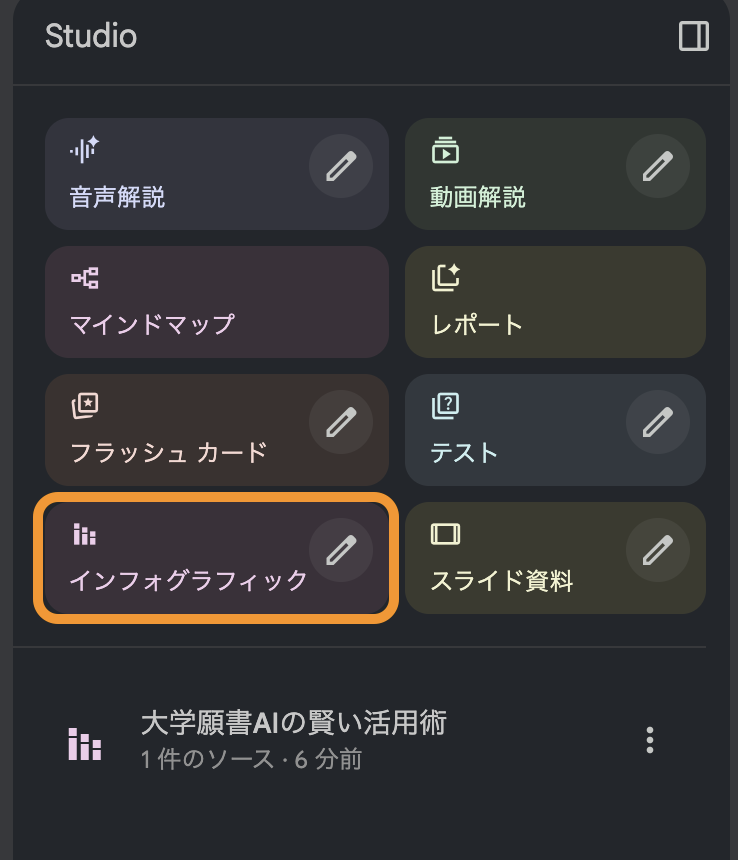Click the audio waveform icon for 音声解説
The width and height of the screenshot is (738, 860).
pos(84,150)
